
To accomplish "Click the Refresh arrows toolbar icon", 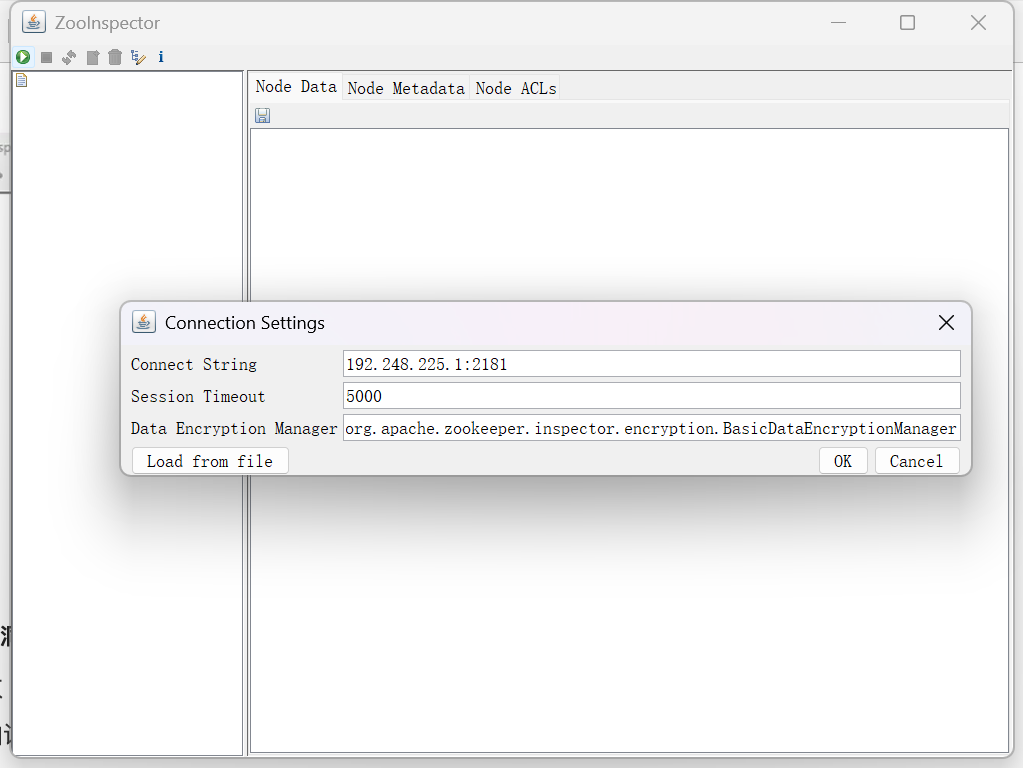I will point(69,57).
